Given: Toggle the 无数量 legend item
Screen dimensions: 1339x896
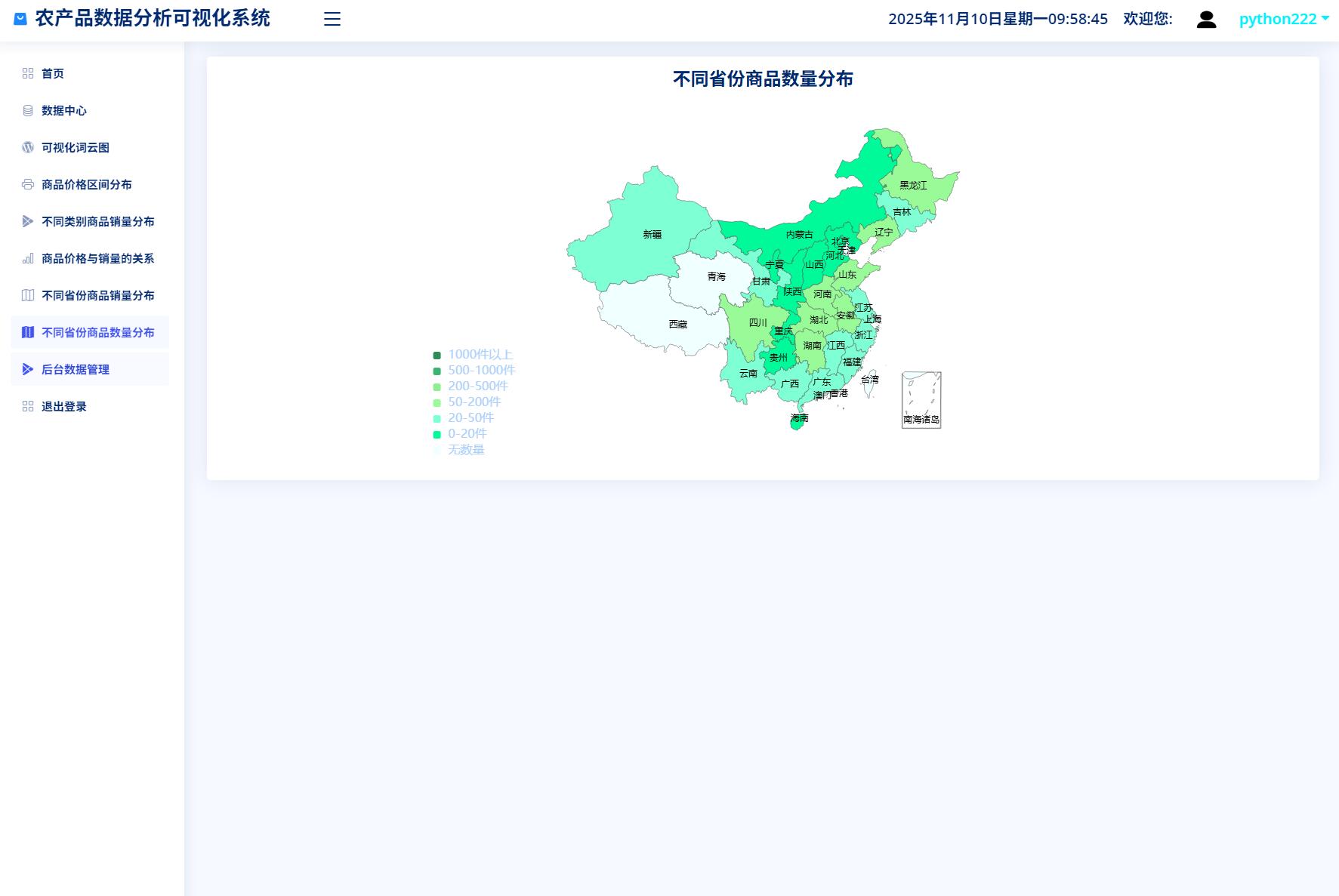Looking at the screenshot, I should [458, 450].
